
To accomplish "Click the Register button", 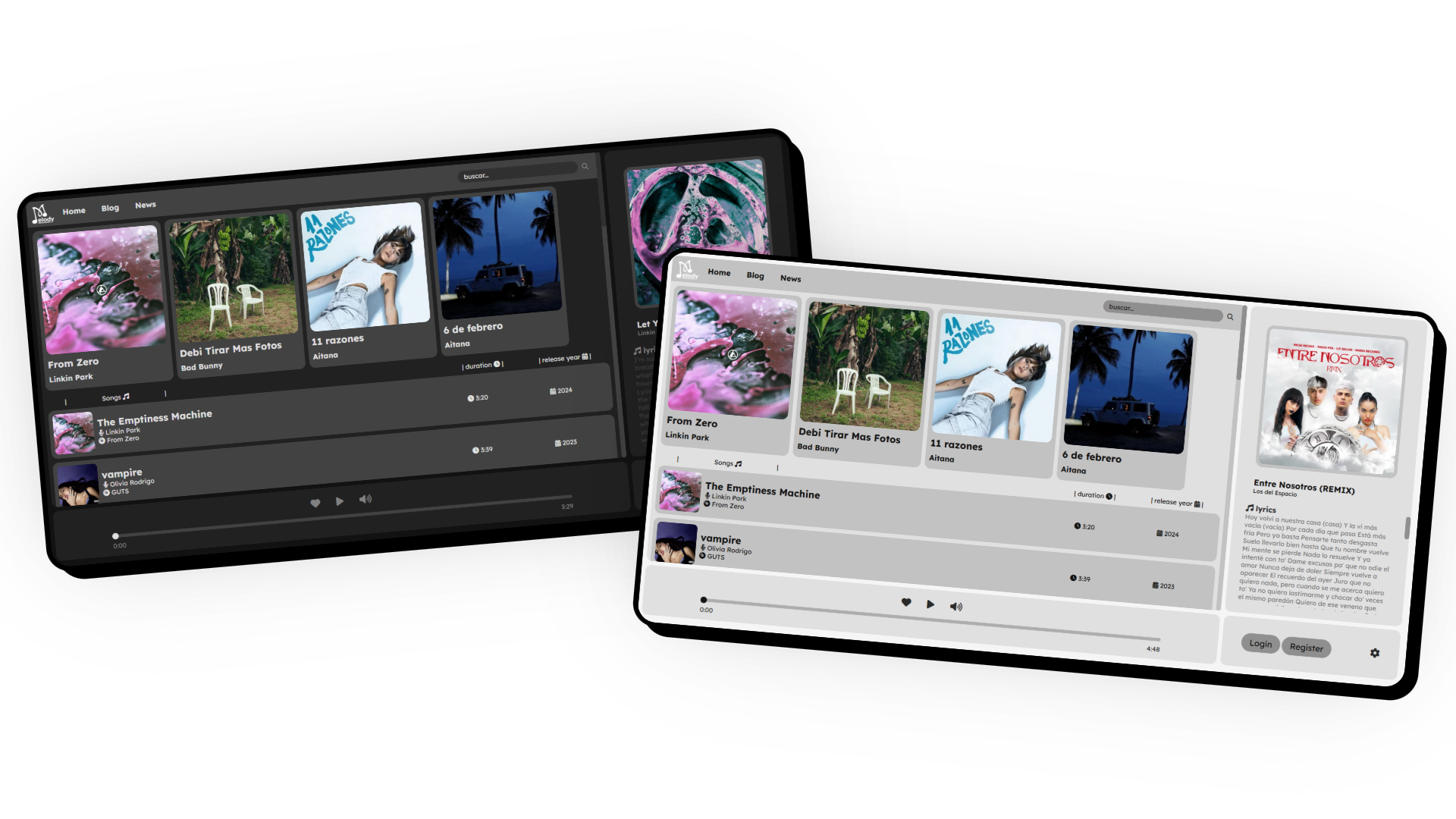I will tap(1306, 648).
